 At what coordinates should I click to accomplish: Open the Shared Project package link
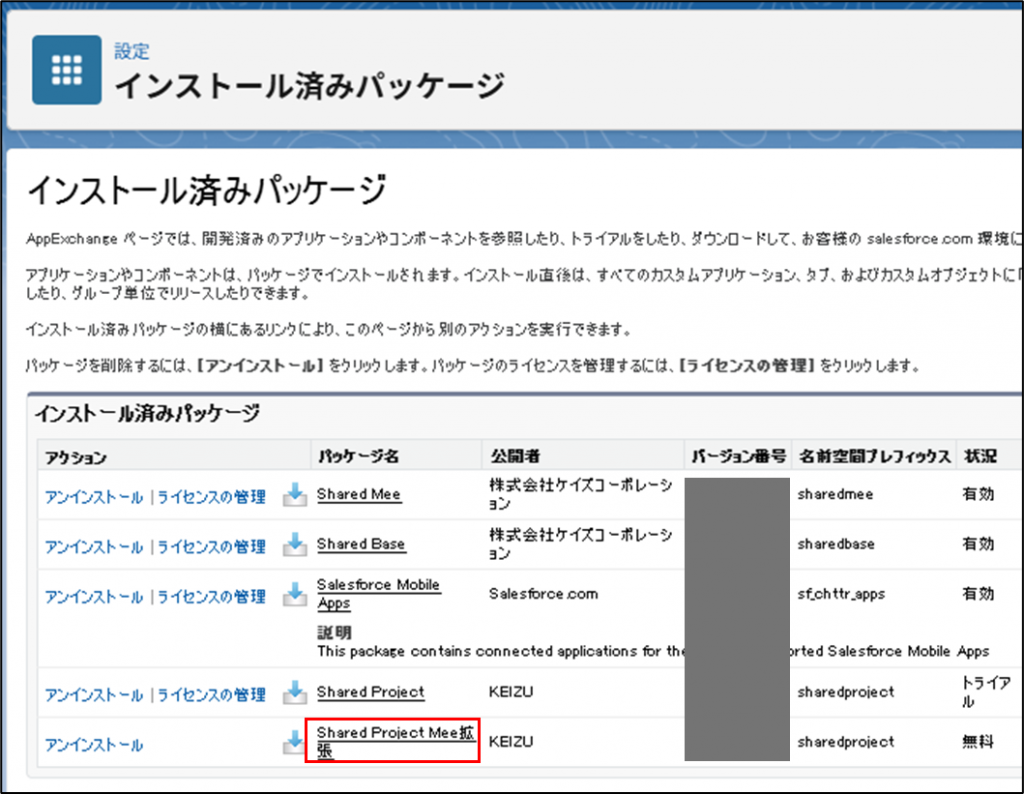[x=370, y=692]
